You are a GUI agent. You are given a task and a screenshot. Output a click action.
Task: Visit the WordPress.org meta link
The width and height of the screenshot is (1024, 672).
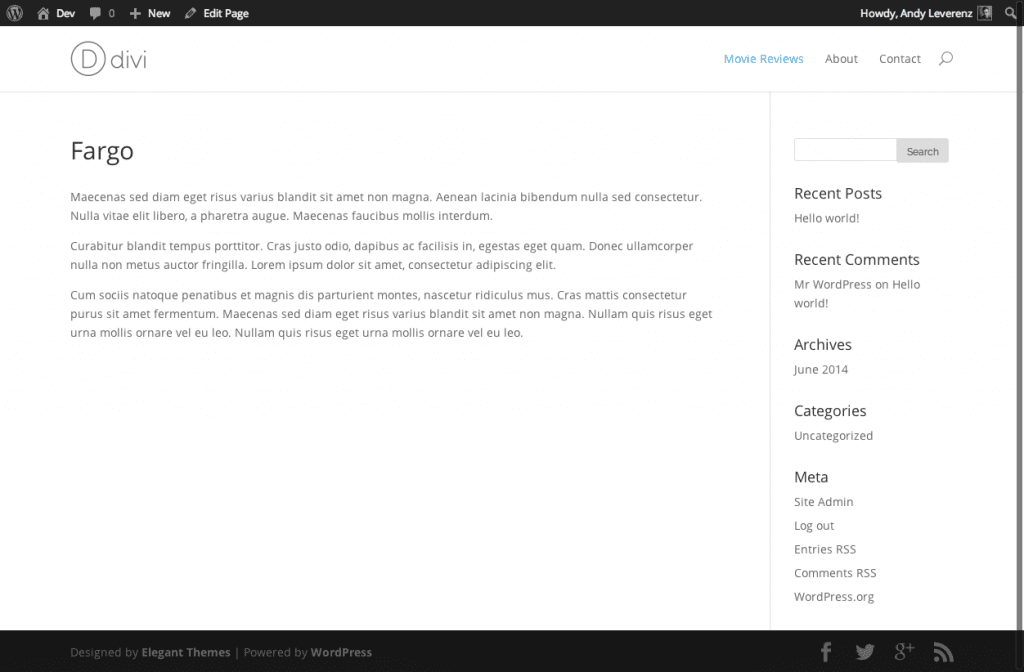coord(834,597)
